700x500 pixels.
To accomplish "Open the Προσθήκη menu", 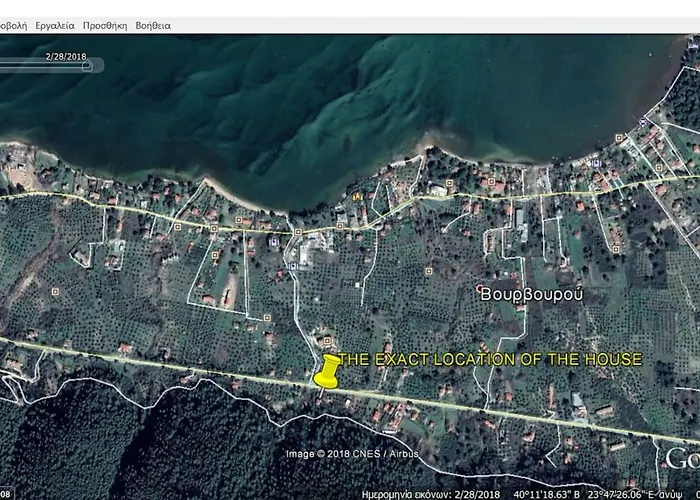I will 104,25.
